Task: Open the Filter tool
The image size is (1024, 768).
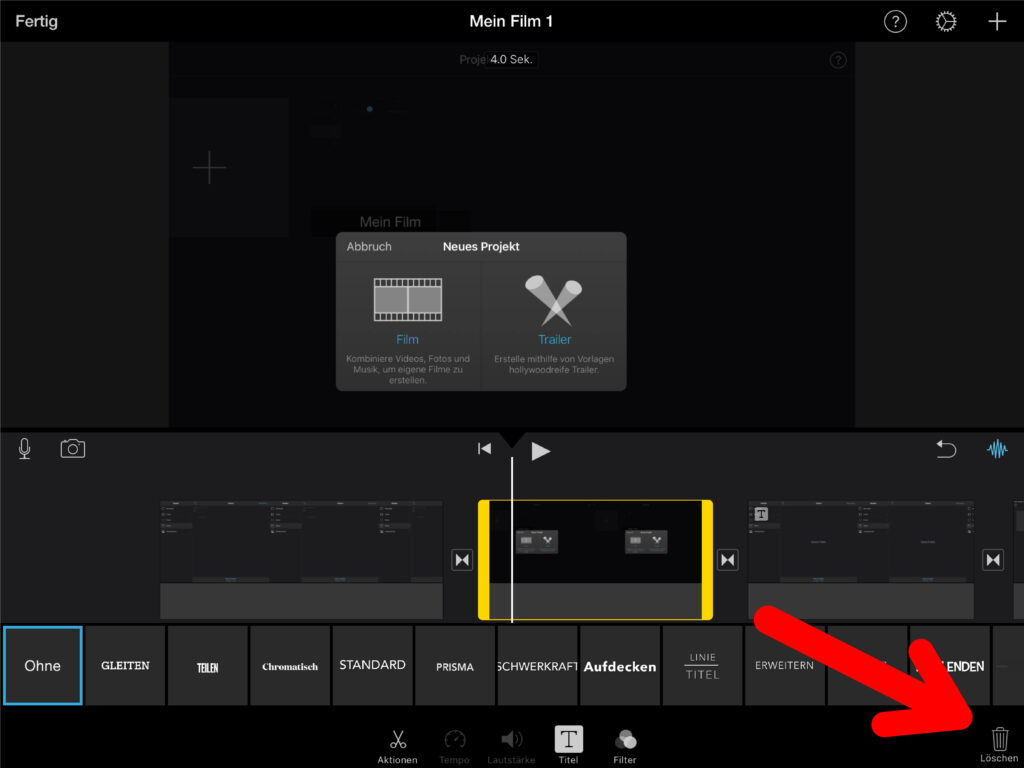Action: point(625,745)
